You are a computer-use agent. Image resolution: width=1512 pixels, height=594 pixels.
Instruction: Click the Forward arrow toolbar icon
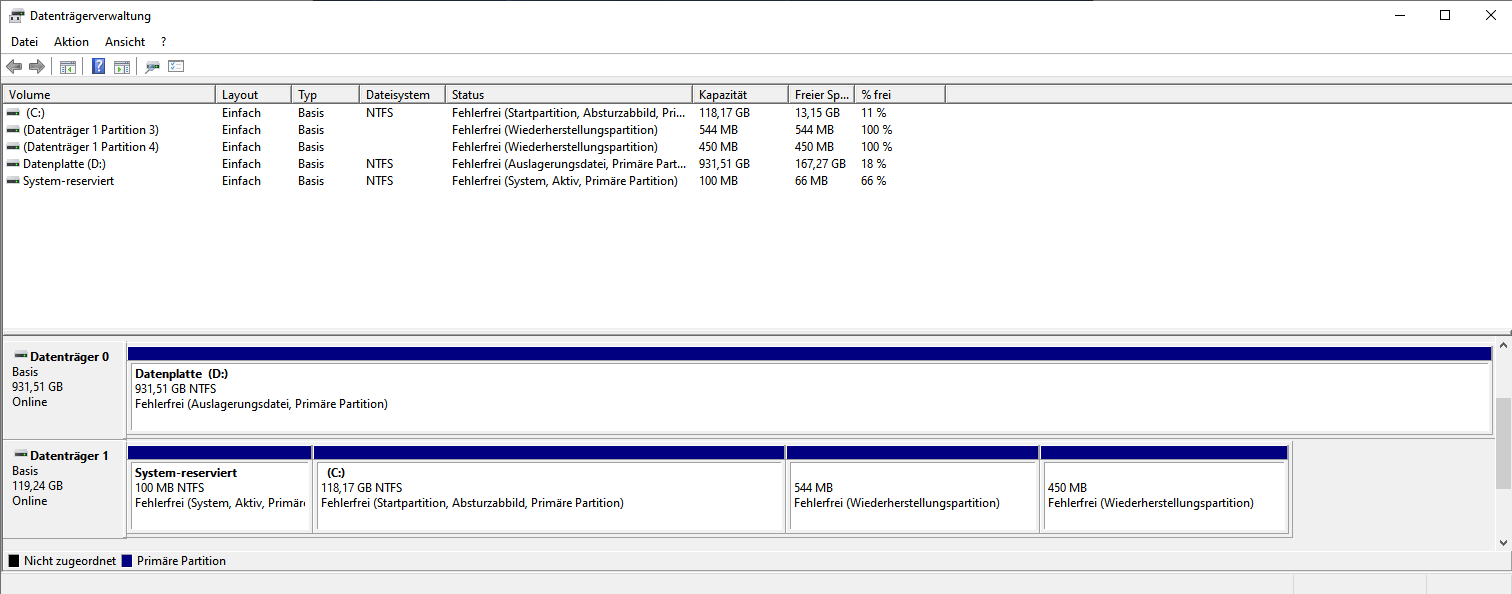[x=37, y=67]
